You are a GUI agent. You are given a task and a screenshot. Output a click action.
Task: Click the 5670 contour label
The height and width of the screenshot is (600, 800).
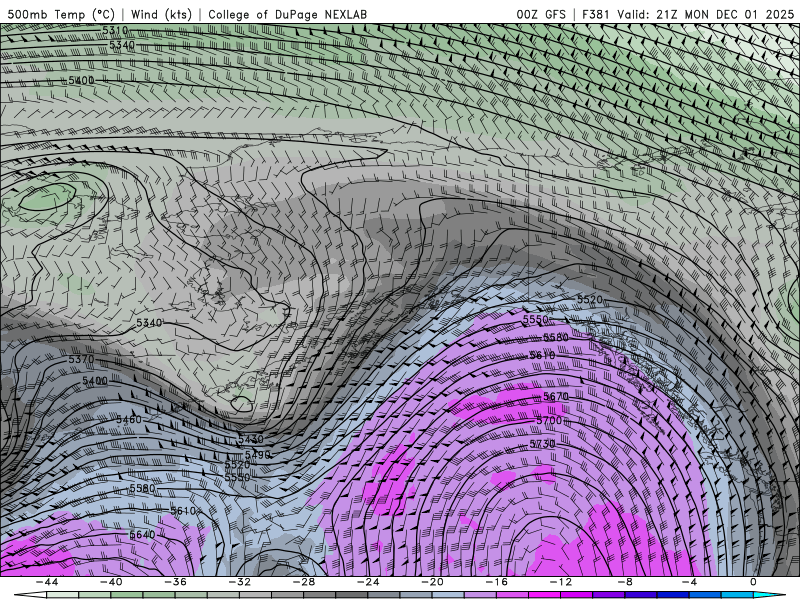[556, 396]
